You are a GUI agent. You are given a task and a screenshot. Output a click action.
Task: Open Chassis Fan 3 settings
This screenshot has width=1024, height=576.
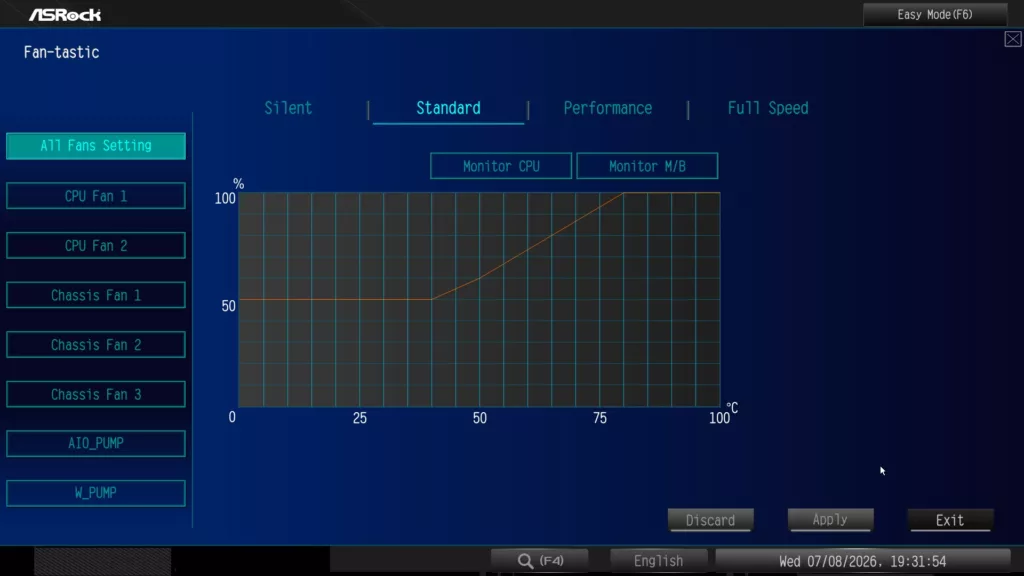pos(96,394)
